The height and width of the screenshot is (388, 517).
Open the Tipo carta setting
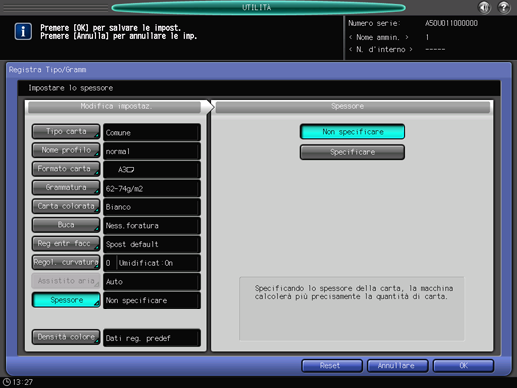tap(66, 131)
